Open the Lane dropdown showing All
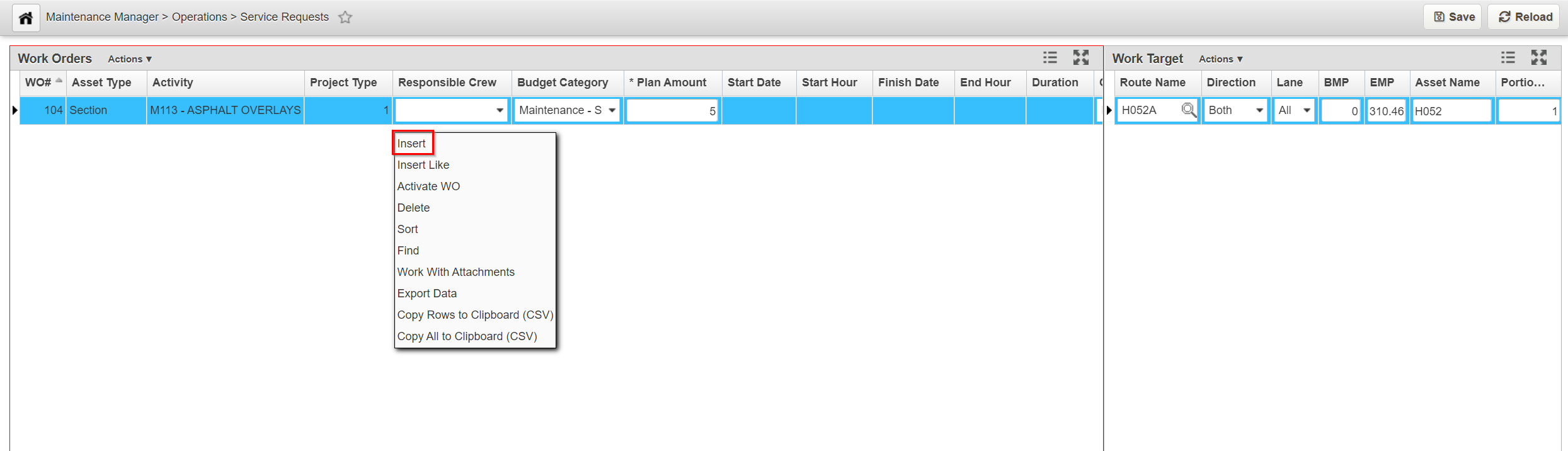This screenshot has width=1568, height=451. click(x=1307, y=110)
